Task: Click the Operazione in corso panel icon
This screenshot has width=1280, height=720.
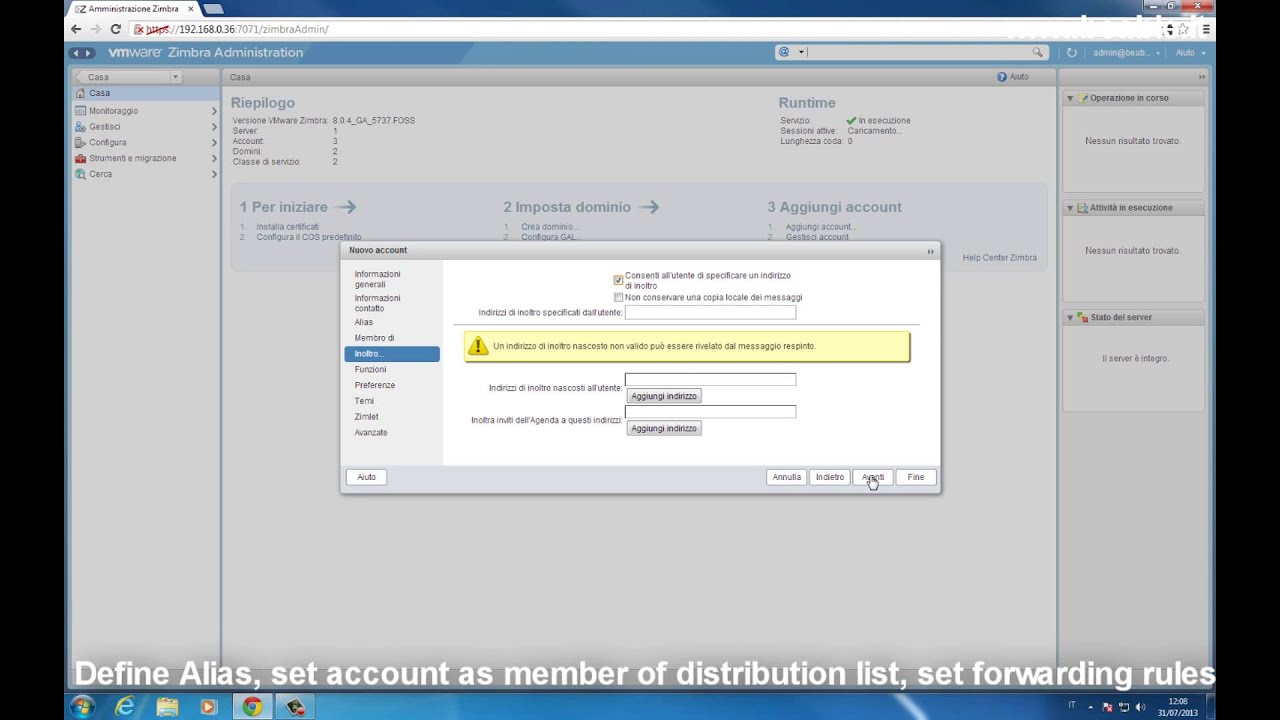Action: click(x=1084, y=98)
